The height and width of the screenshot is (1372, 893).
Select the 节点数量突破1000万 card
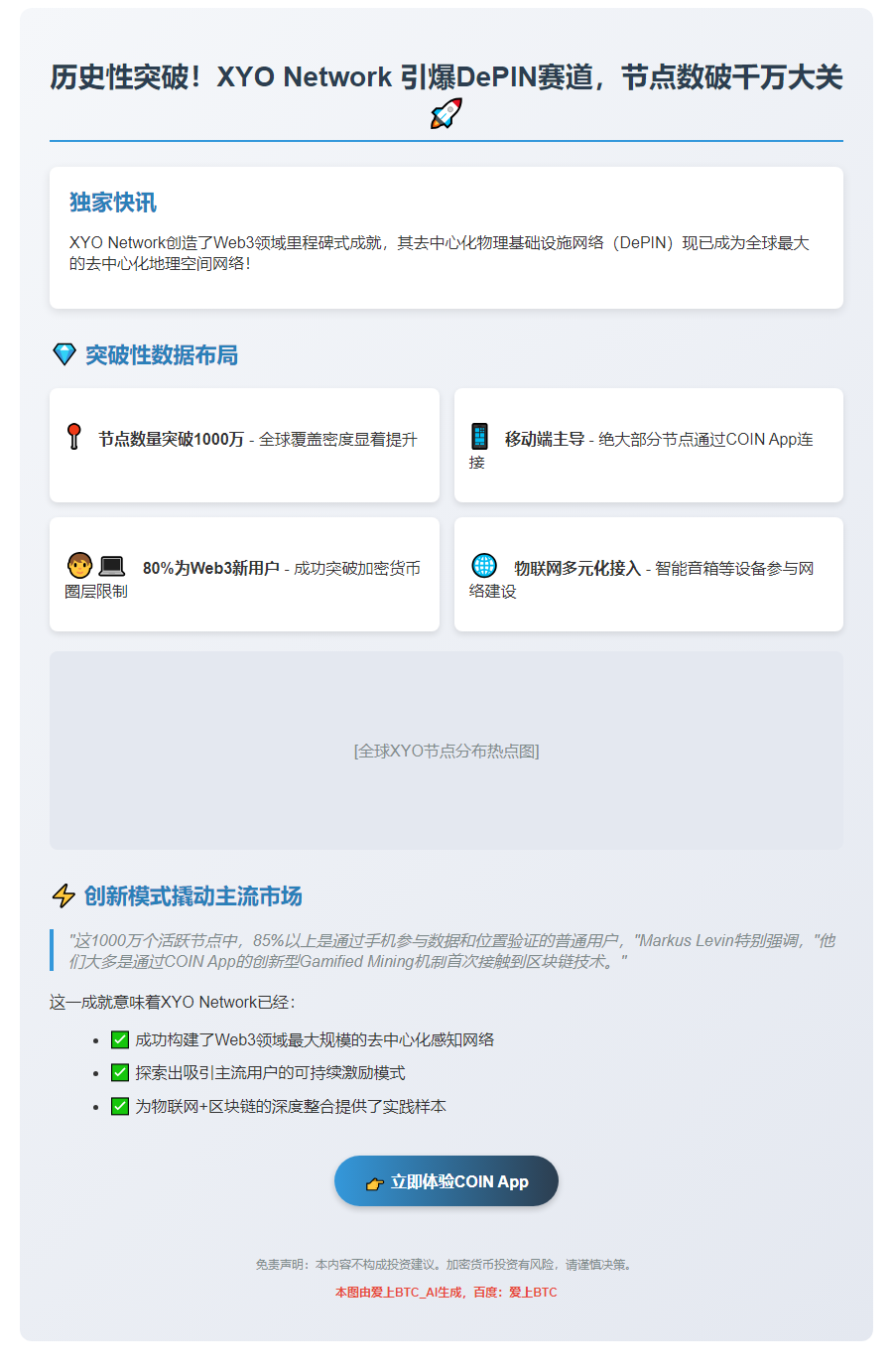tap(244, 445)
